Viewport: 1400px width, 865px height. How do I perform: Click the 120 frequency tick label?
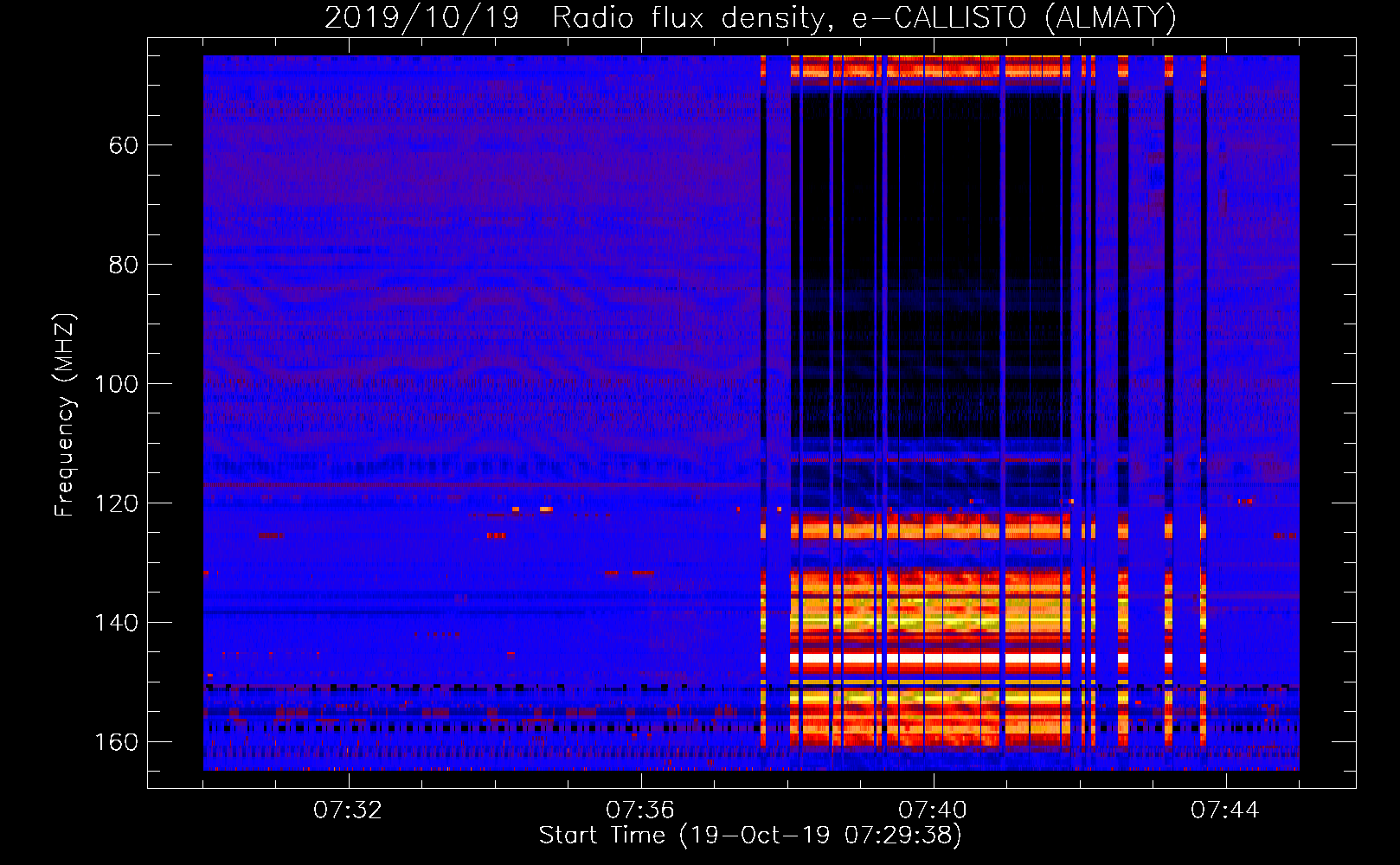click(116, 503)
